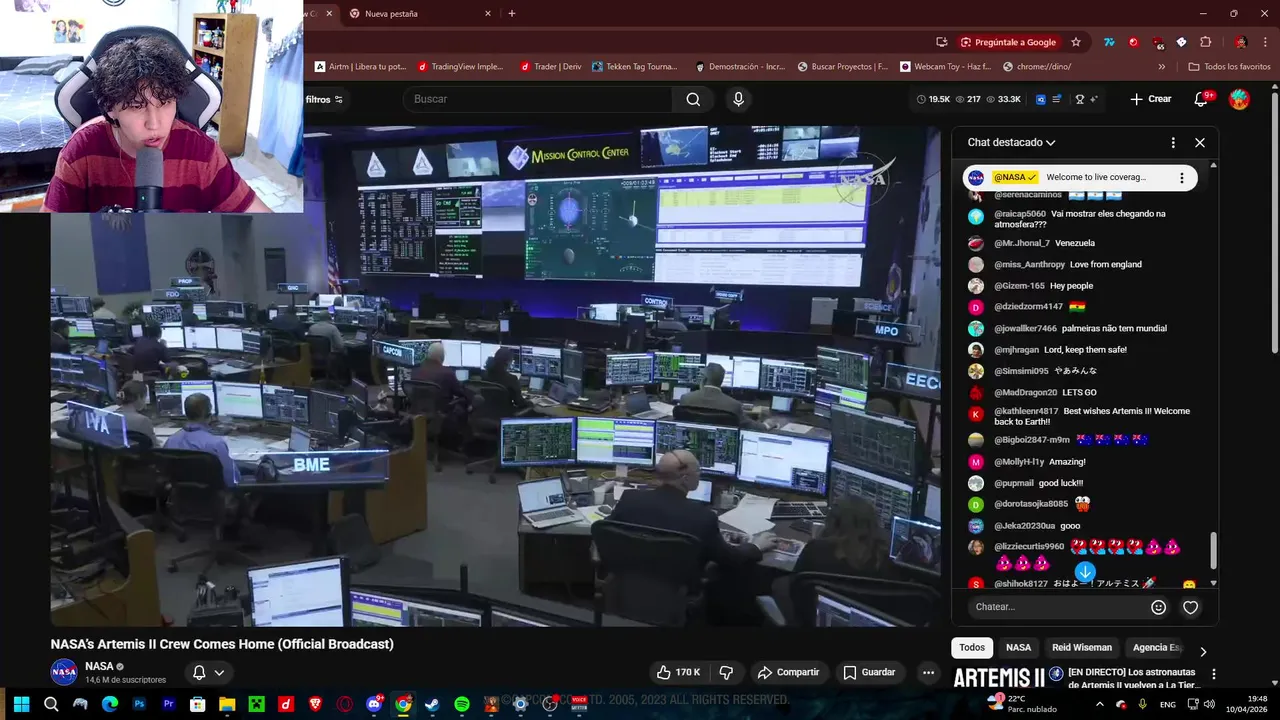This screenshot has height=720, width=1280.
Task: Open YouTube account avatar menu
Action: pyautogui.click(x=1239, y=99)
